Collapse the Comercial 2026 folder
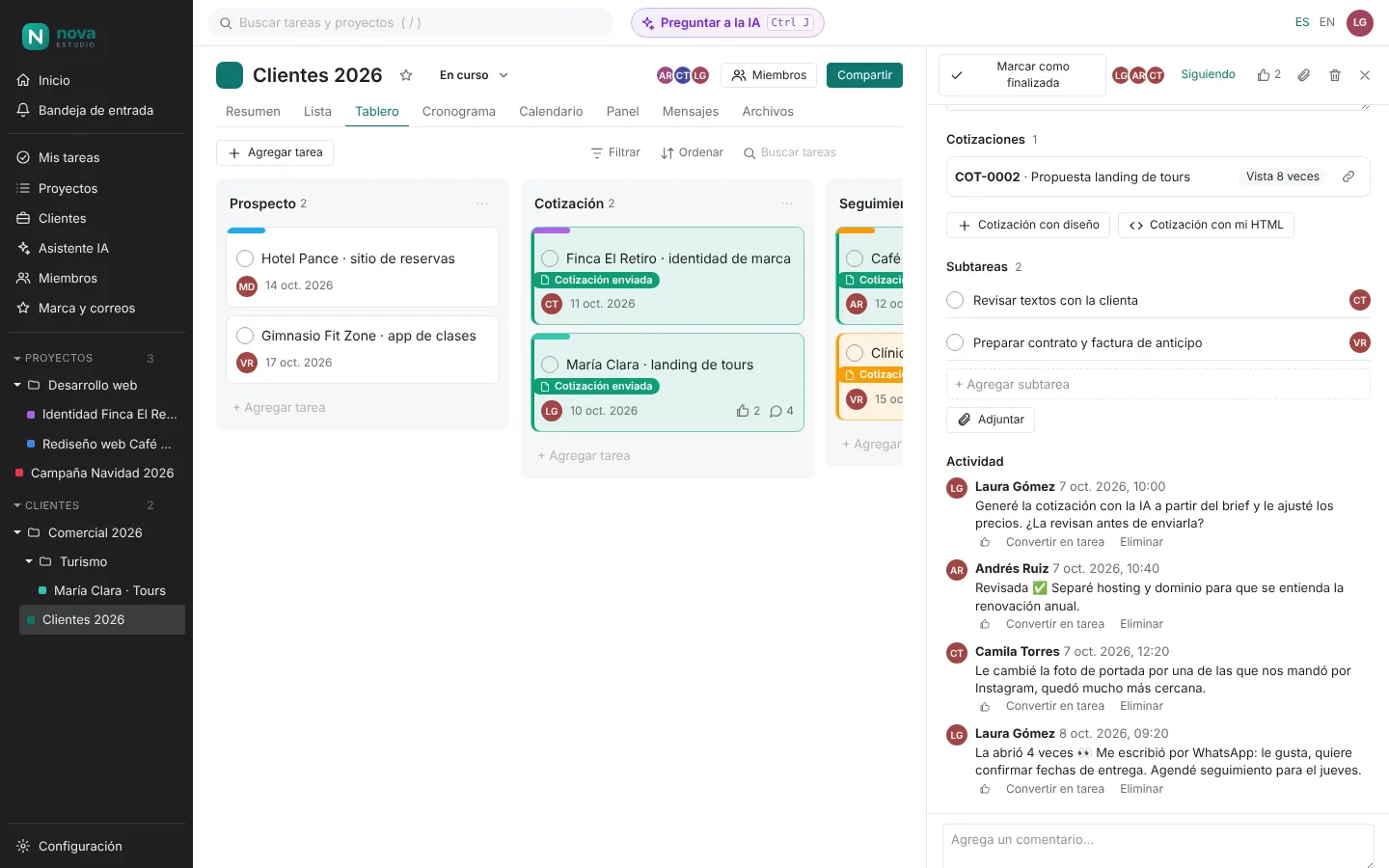 tap(17, 532)
